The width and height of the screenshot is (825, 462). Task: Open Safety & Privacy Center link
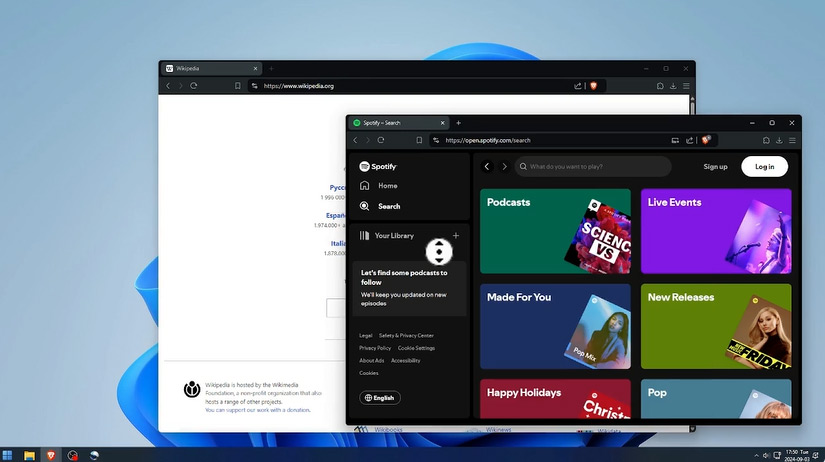click(x=406, y=335)
